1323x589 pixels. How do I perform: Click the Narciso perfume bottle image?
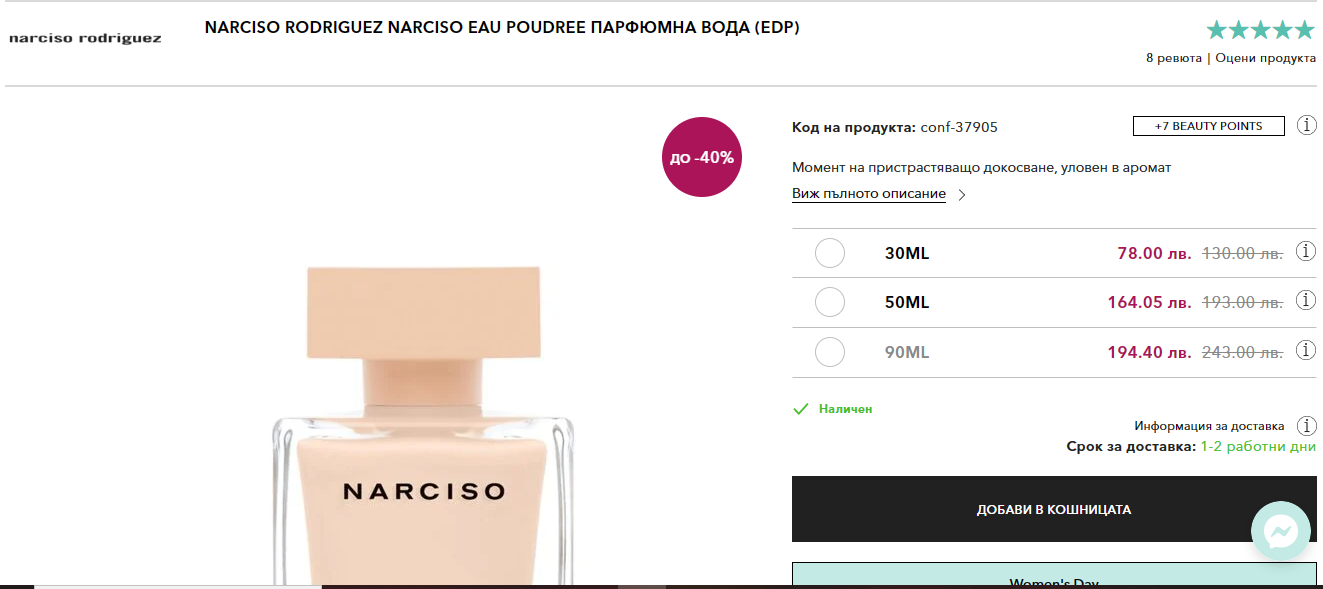pos(424,425)
